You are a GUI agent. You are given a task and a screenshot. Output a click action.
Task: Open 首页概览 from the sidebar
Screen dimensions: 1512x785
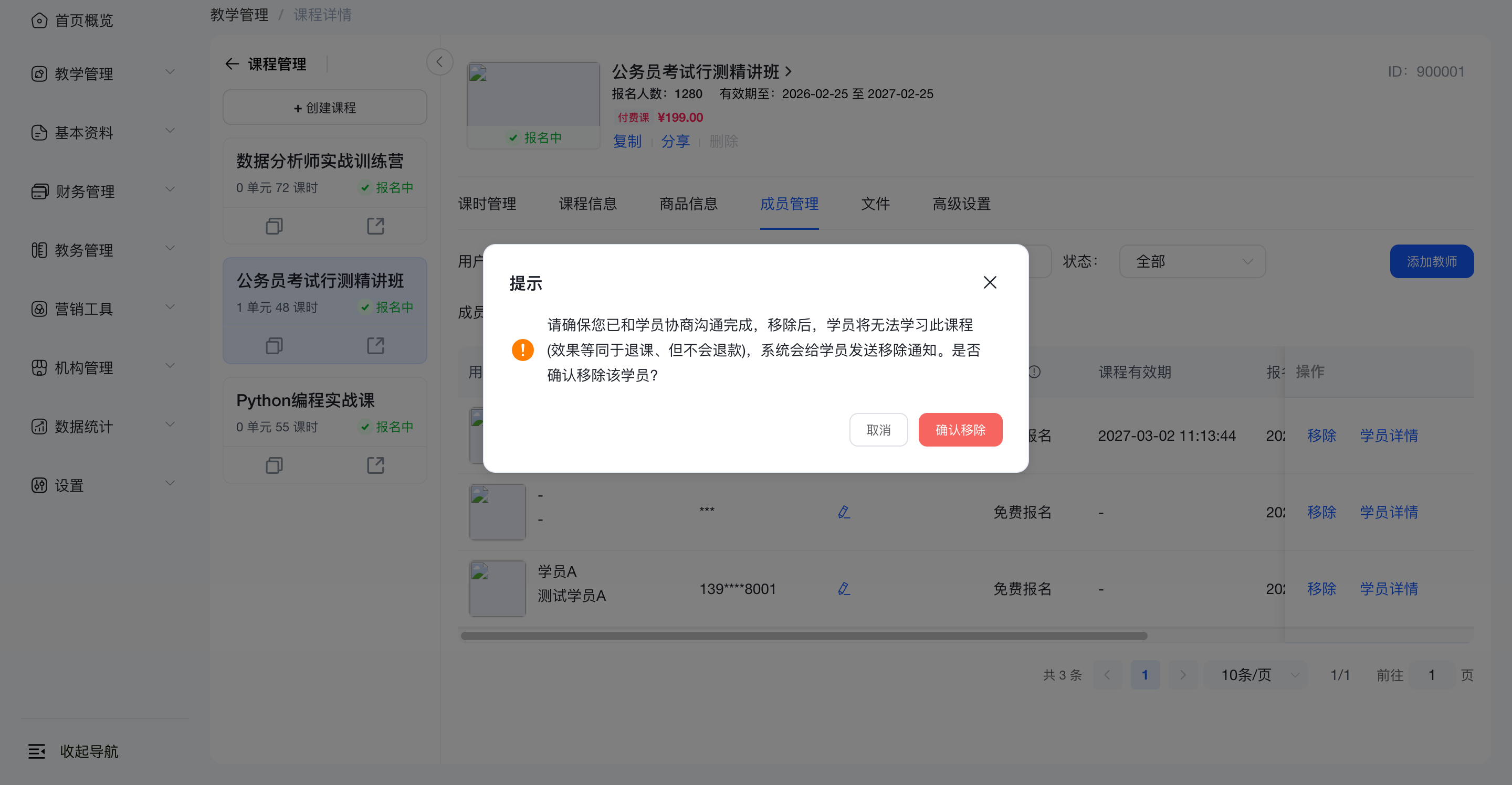tap(71, 20)
